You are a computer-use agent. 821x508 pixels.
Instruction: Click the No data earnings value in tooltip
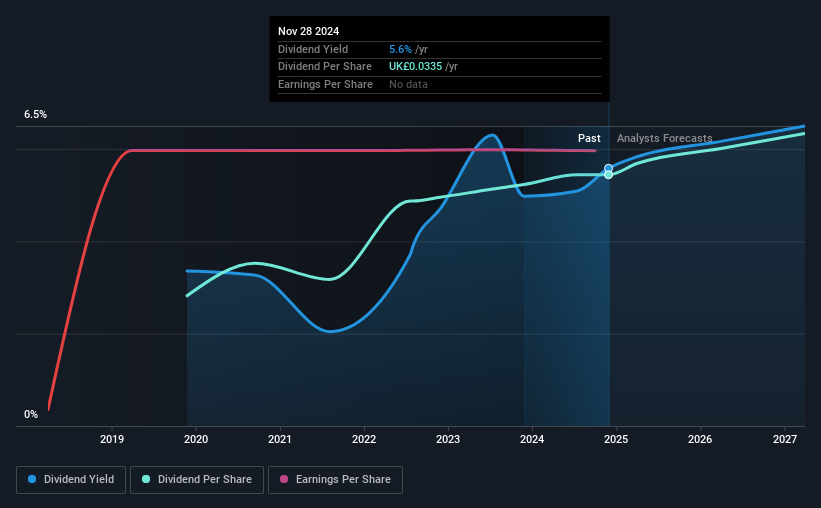408,84
